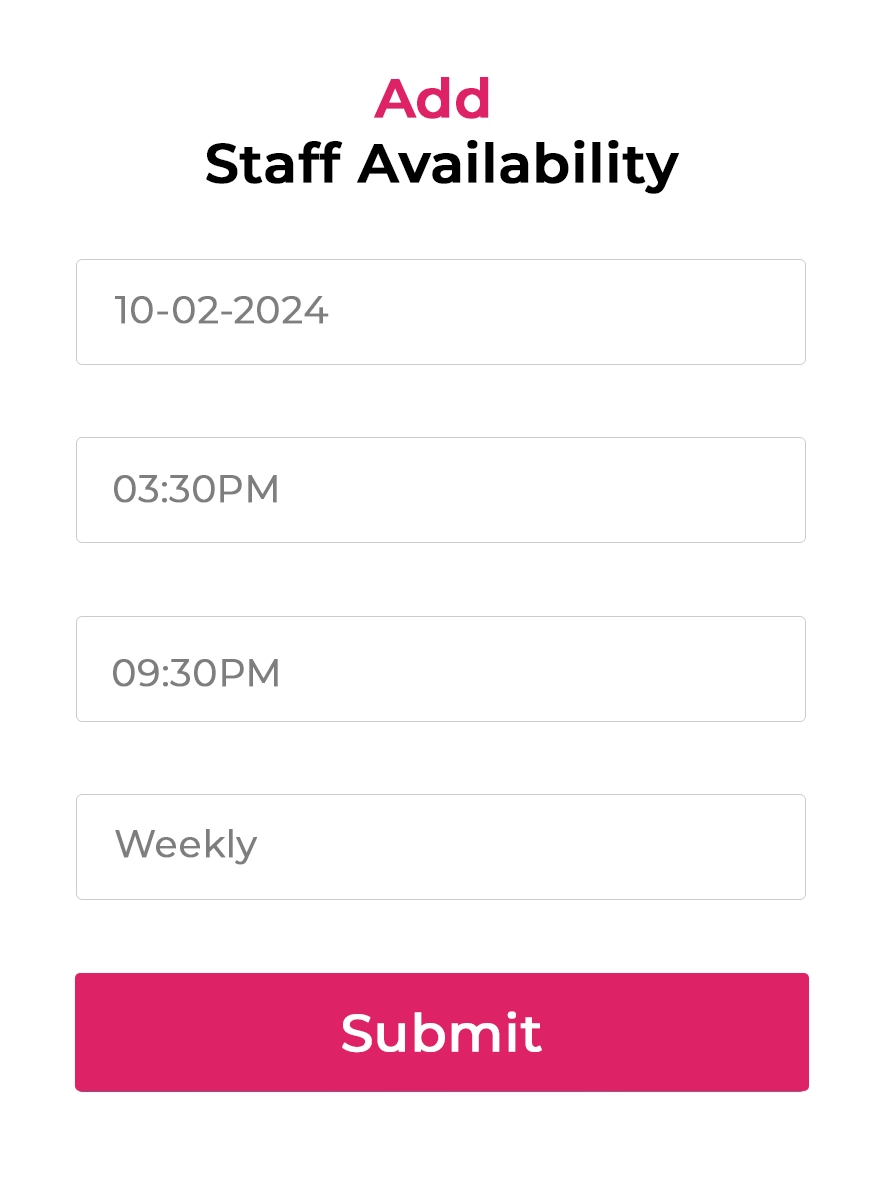The image size is (883, 1200).
Task: Open the date picker showing 10-02-2024
Action: tap(441, 312)
